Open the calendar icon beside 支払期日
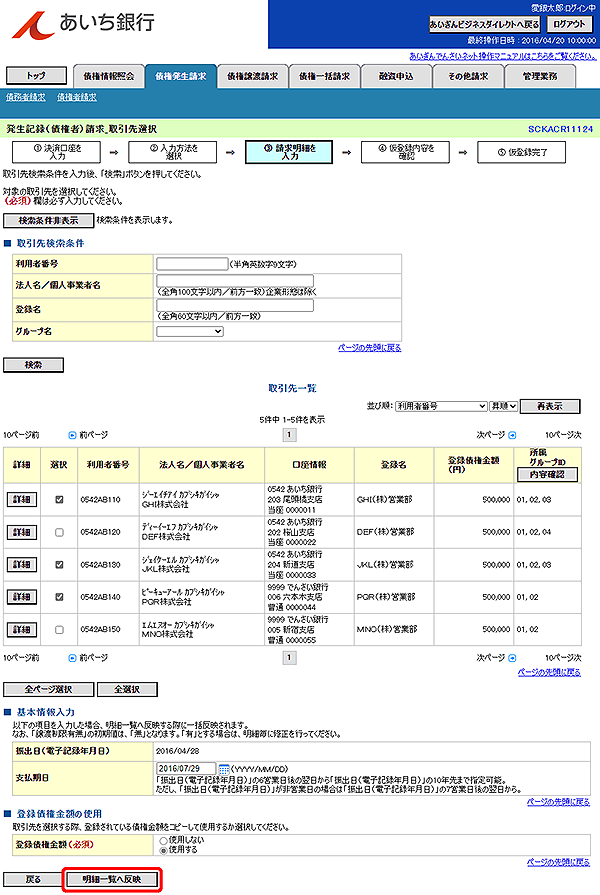The height and width of the screenshot is (895, 600). click(x=224, y=769)
